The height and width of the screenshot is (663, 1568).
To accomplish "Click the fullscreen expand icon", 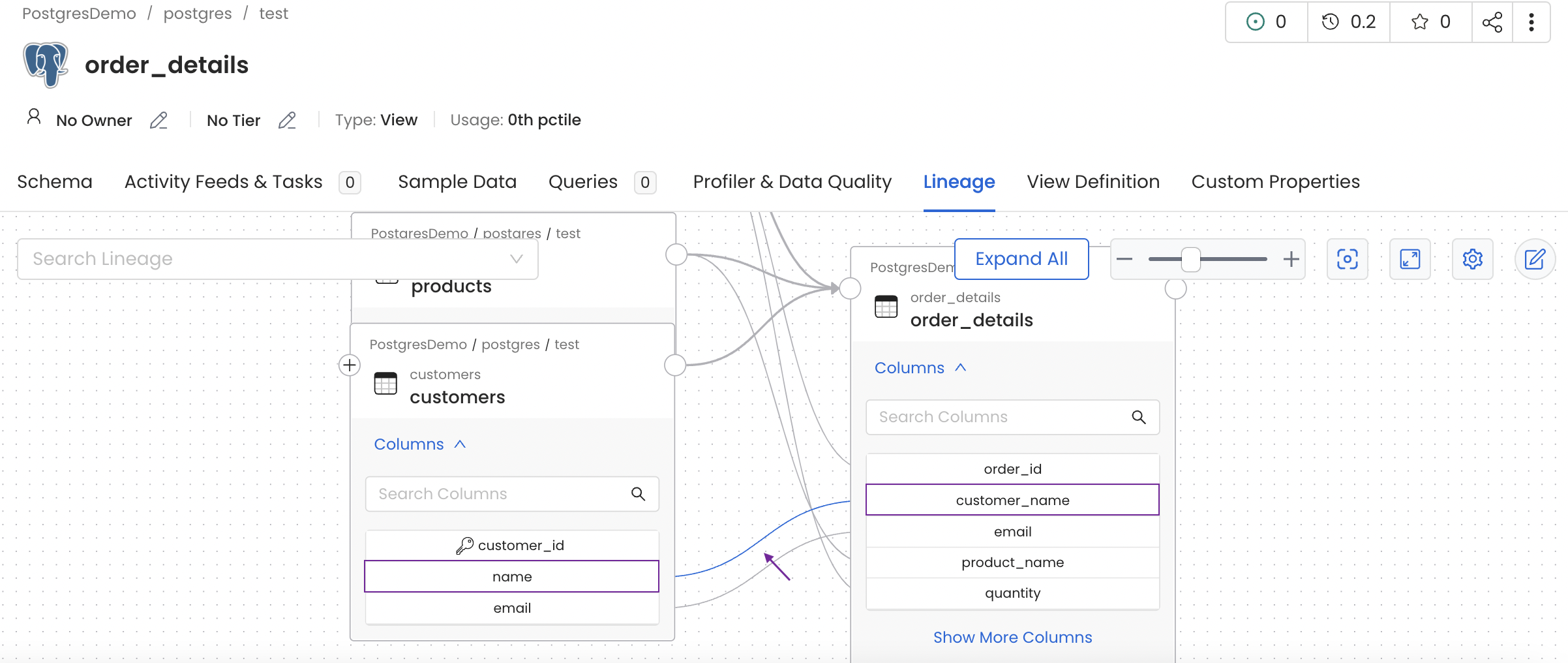I will coord(1410,259).
